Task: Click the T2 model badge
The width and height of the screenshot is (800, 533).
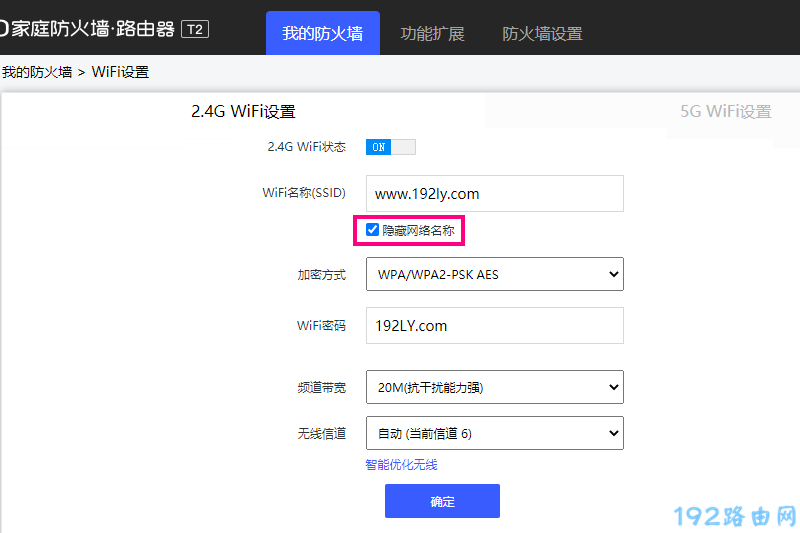Action: coord(195,29)
